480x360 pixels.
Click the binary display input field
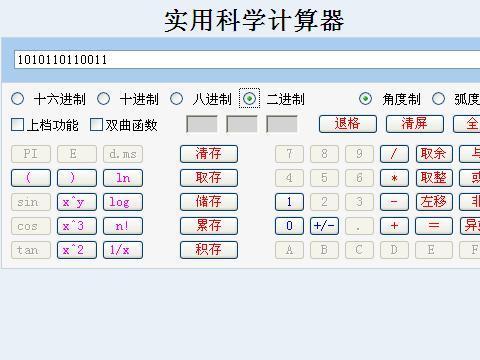[x=247, y=60]
